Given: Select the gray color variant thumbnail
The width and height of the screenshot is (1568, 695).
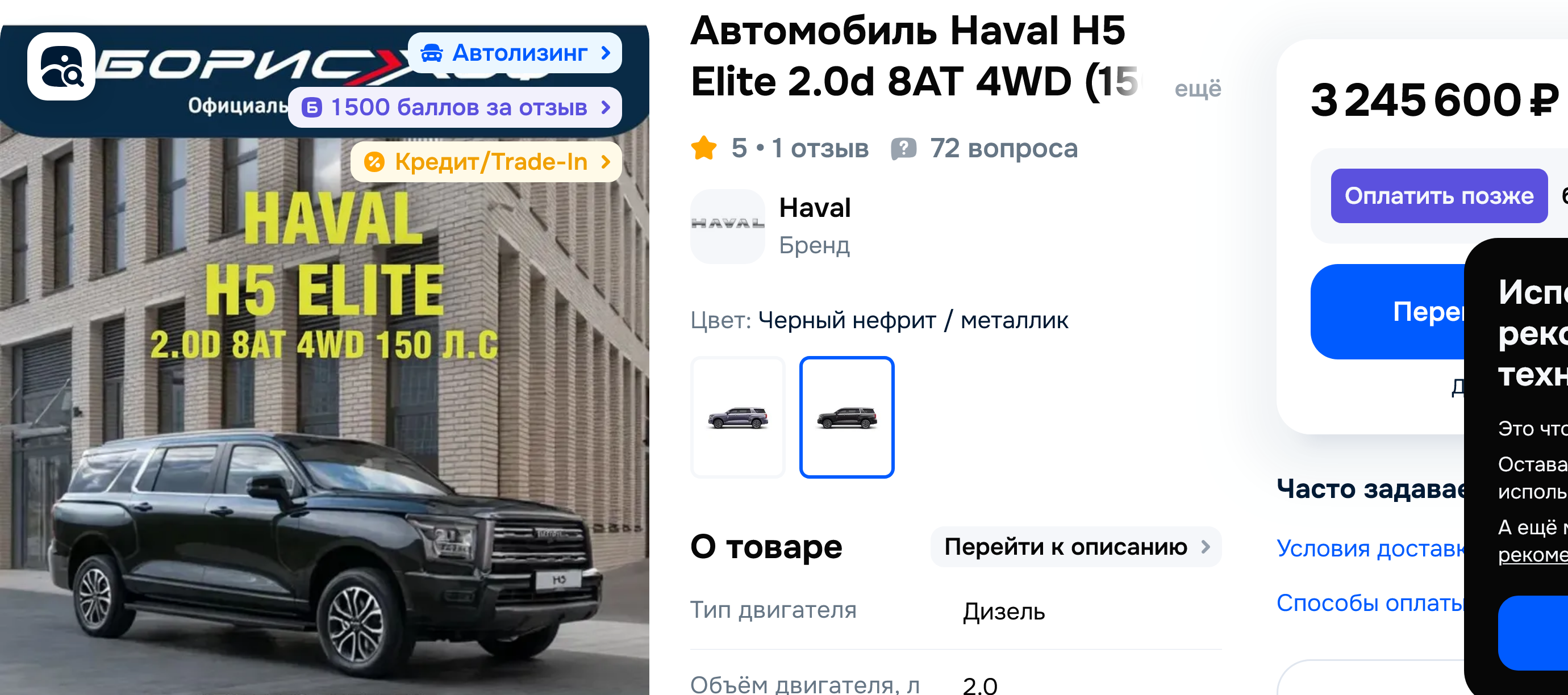Looking at the screenshot, I should (738, 417).
